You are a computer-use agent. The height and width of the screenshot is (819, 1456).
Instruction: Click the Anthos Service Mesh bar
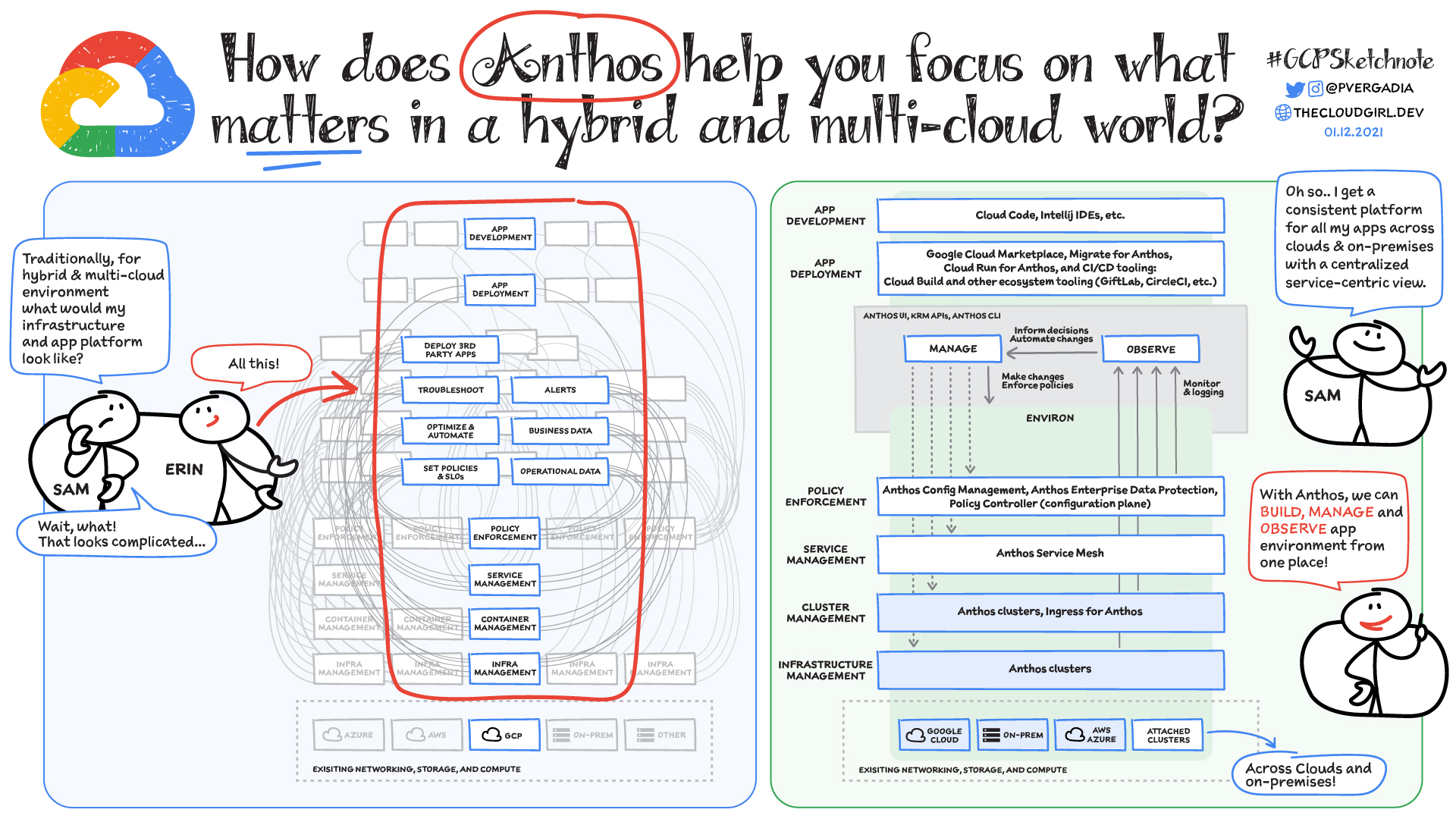(1050, 554)
